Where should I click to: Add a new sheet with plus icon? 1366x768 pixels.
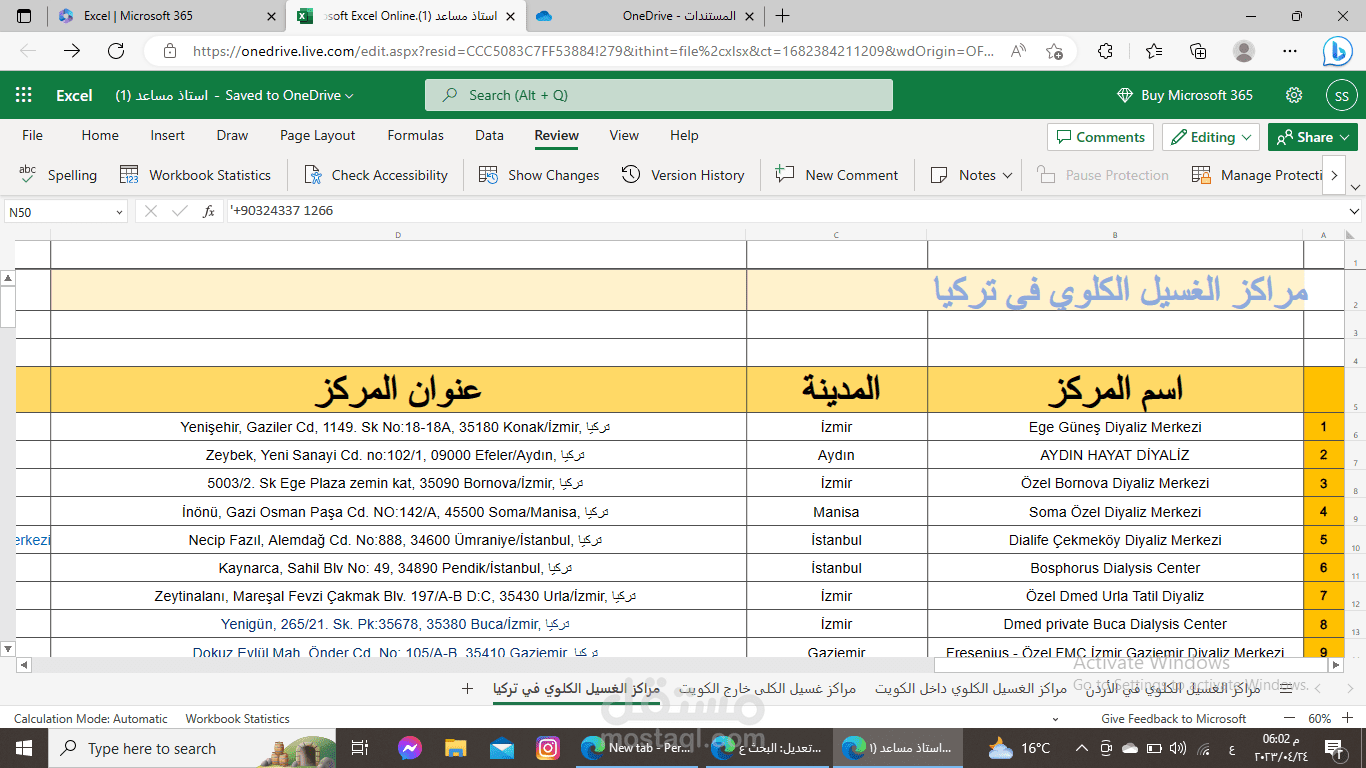[467, 688]
